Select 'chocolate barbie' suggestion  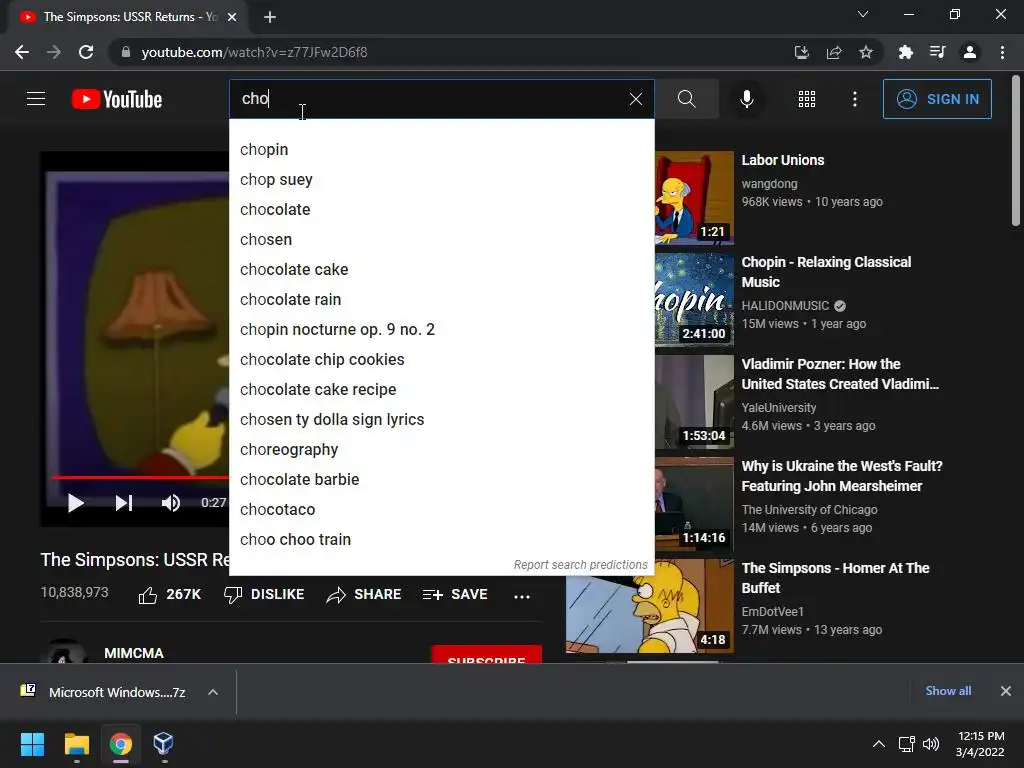(x=441, y=480)
